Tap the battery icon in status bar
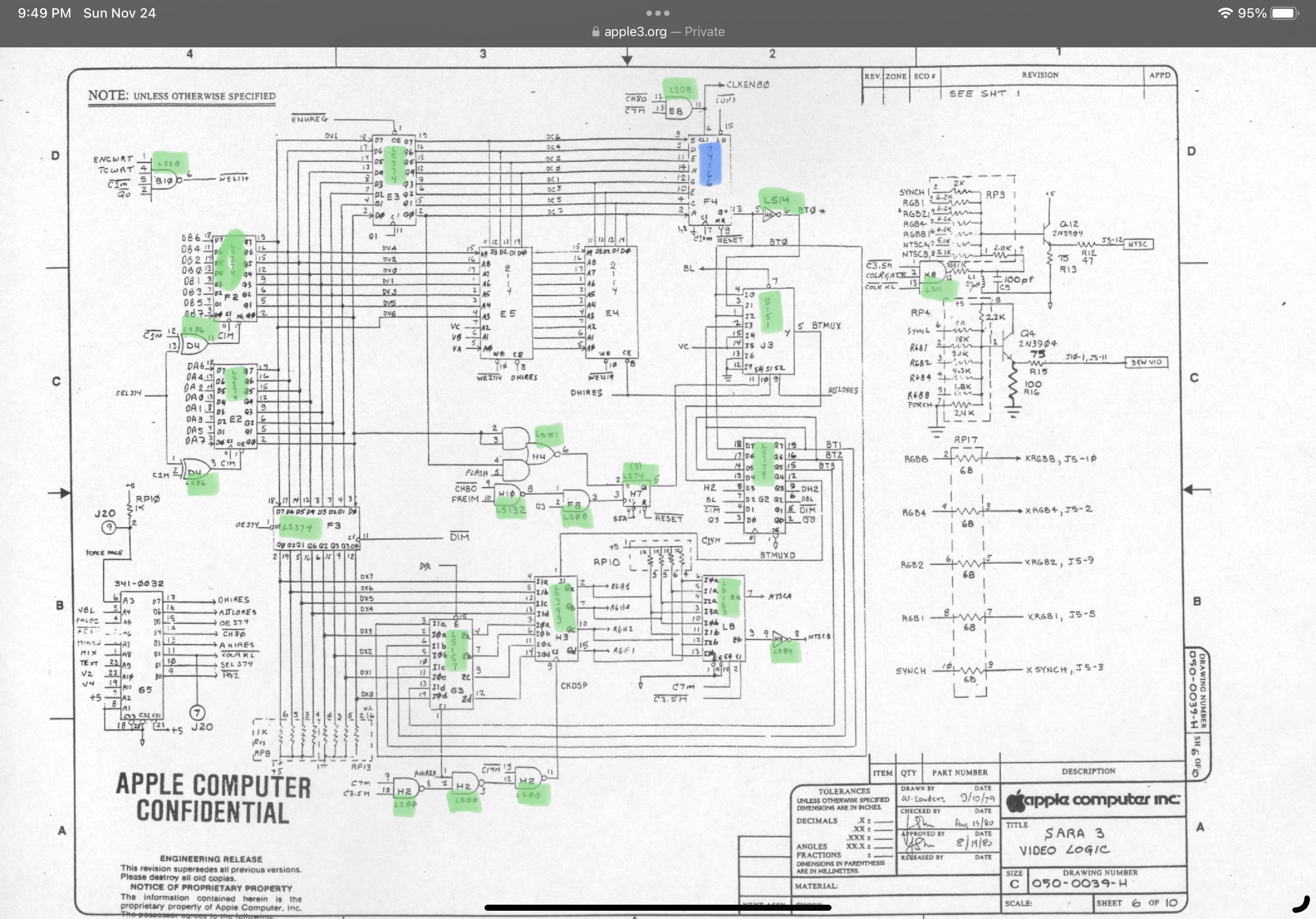1316x919 pixels. tap(1285, 13)
